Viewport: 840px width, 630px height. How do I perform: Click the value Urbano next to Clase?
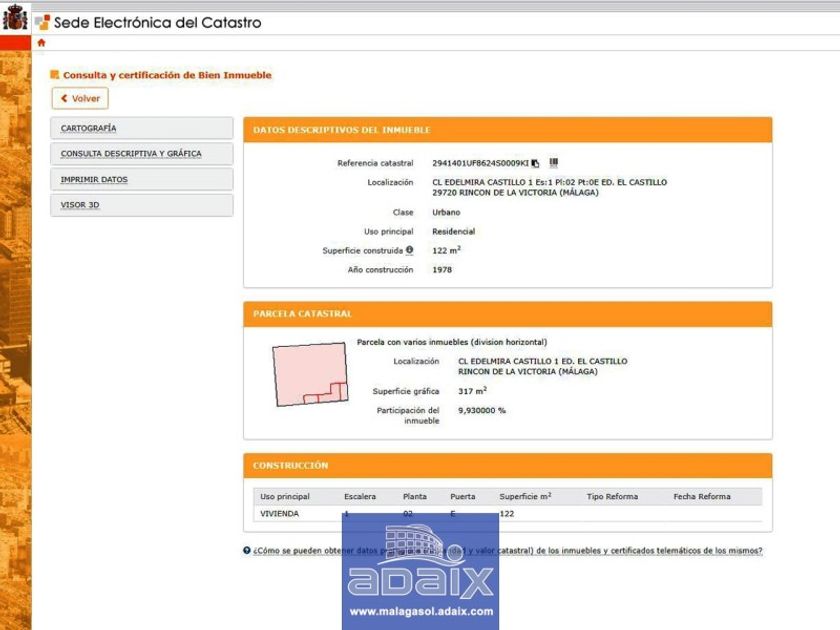[x=446, y=212]
